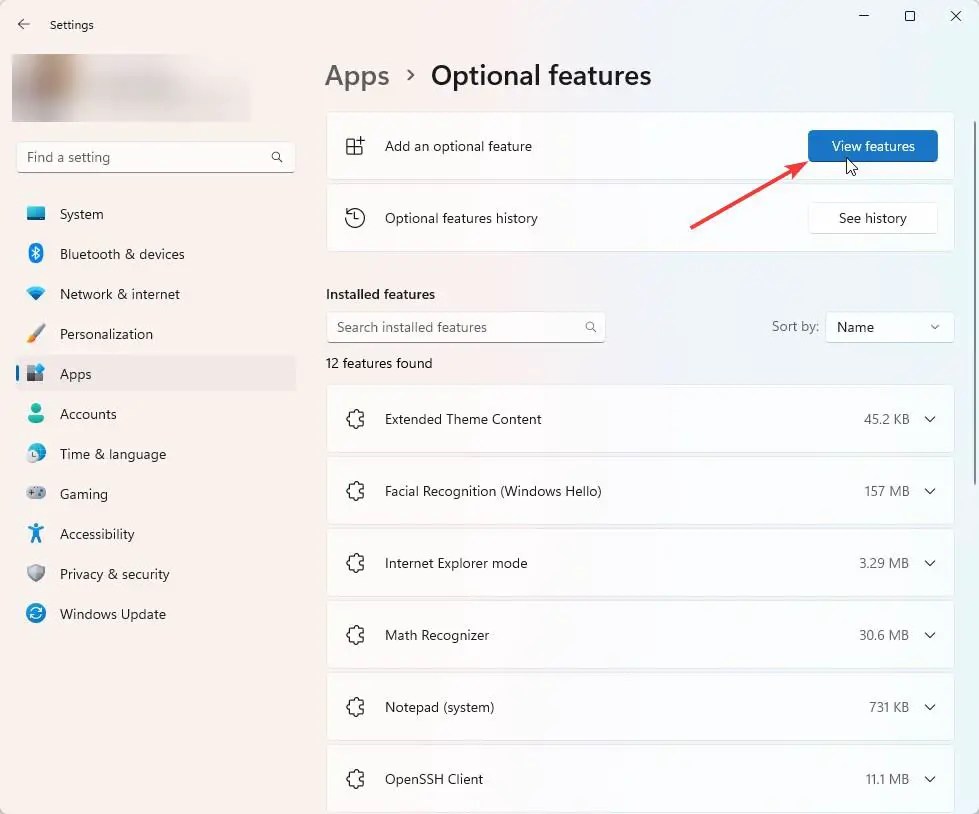This screenshot has height=814, width=979.
Task: Expand the OpenSSH Client details chevron
Action: coord(930,780)
